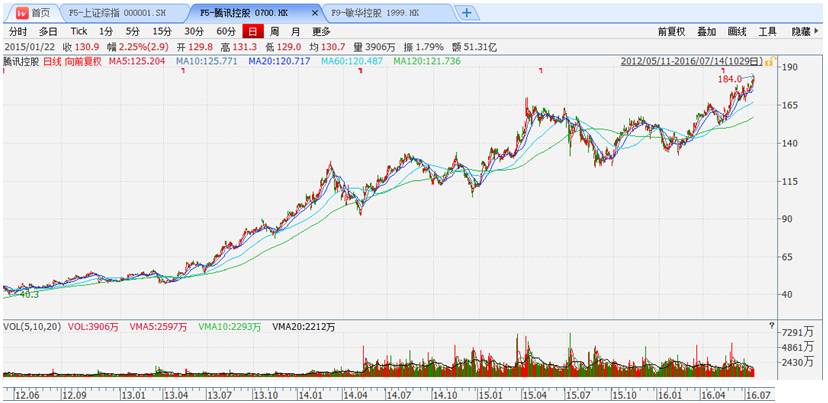Image resolution: width=828 pixels, height=403 pixels.
Task: Select 分时 intraday chart period
Action: point(17,31)
